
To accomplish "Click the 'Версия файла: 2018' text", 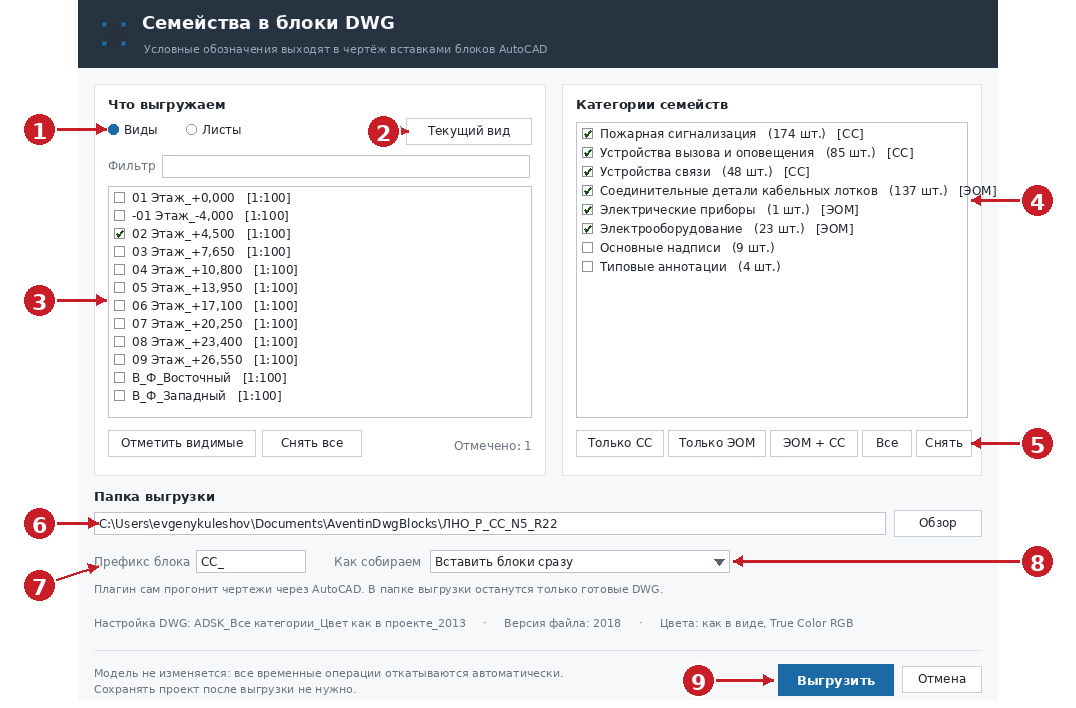I will [x=562, y=623].
